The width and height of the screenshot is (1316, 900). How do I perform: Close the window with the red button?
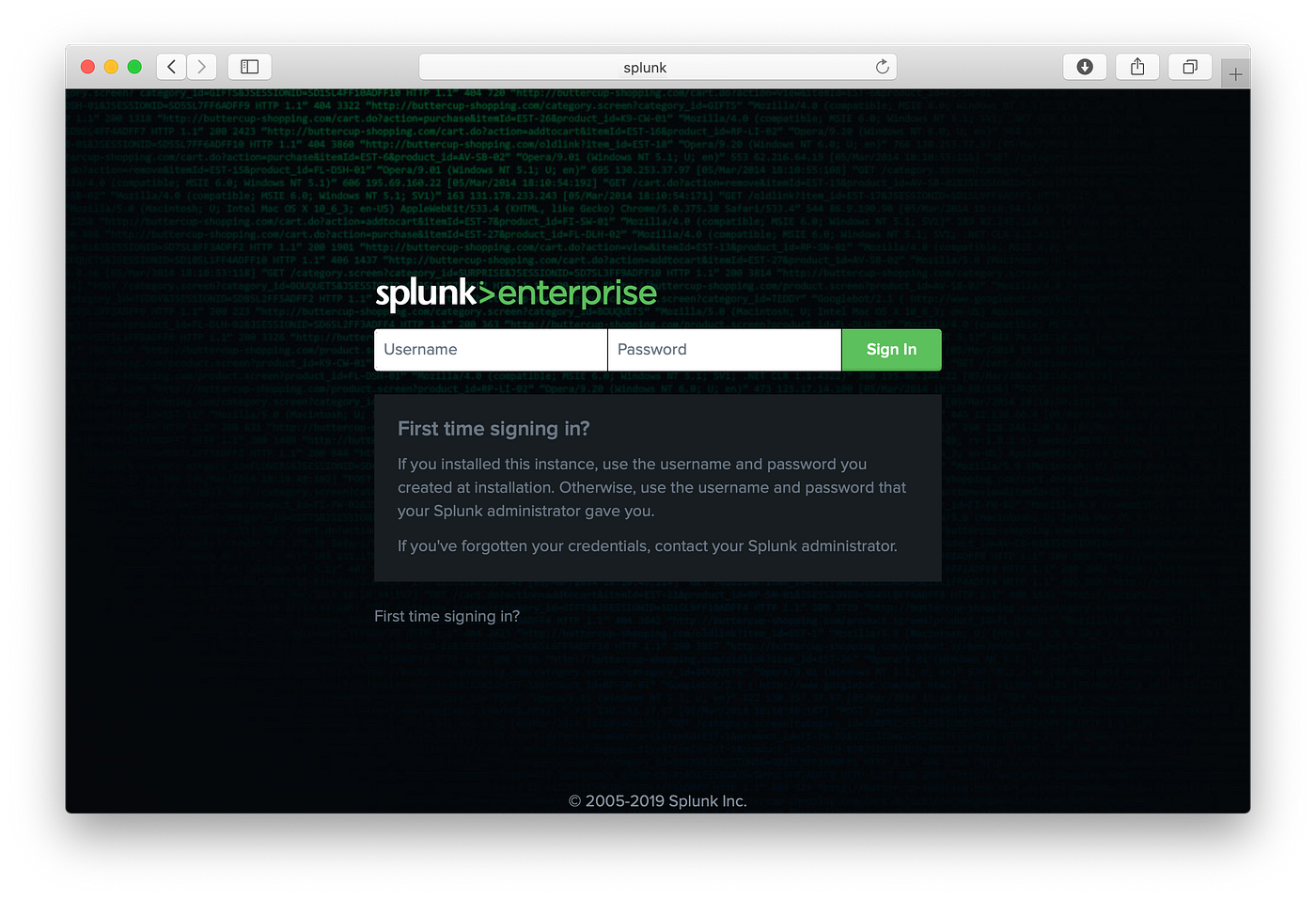(x=86, y=67)
